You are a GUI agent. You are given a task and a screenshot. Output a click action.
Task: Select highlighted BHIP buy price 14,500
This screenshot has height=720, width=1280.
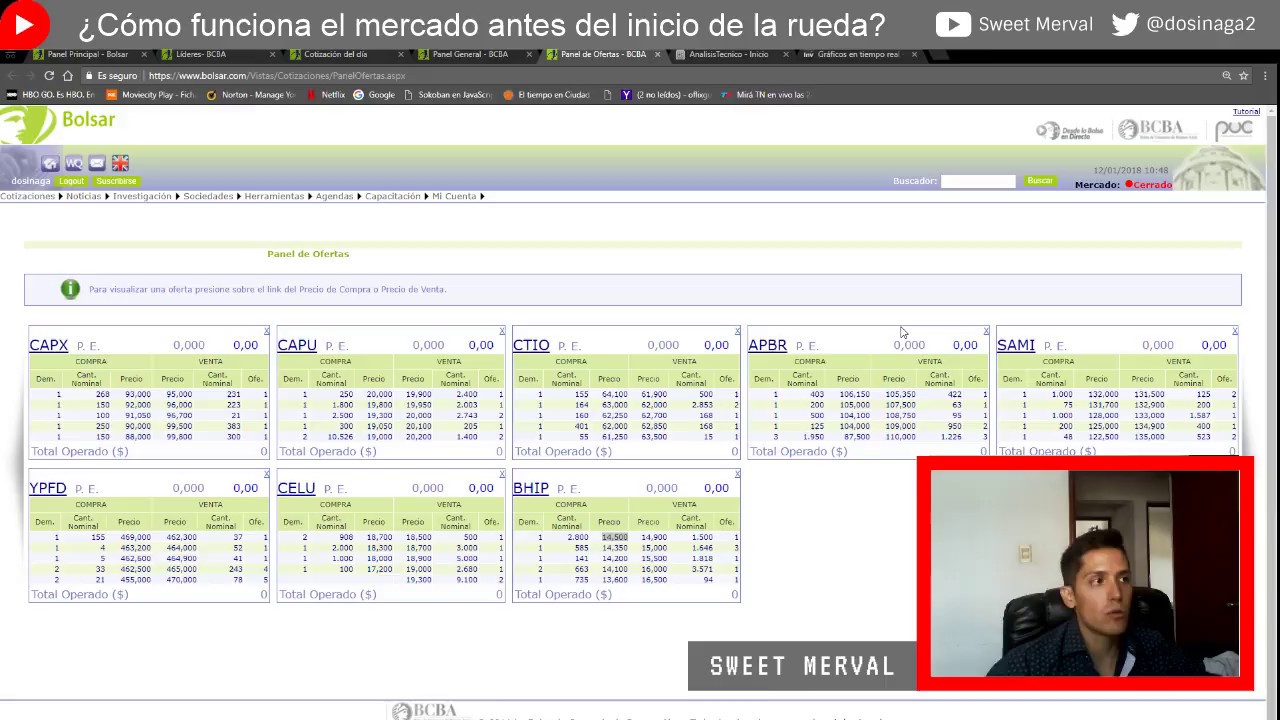[x=614, y=537]
